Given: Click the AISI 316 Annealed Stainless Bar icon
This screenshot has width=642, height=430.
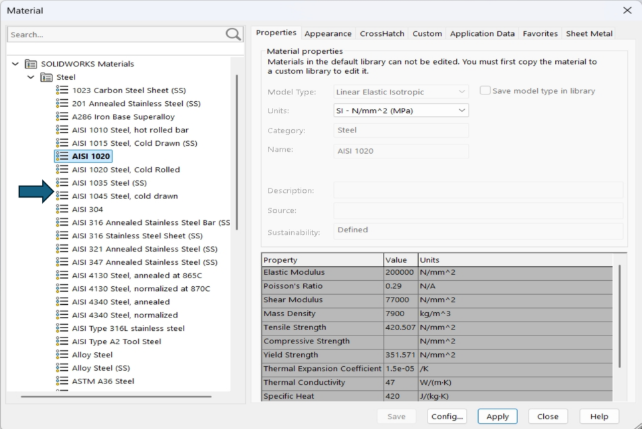Looking at the screenshot, I should 62,222.
